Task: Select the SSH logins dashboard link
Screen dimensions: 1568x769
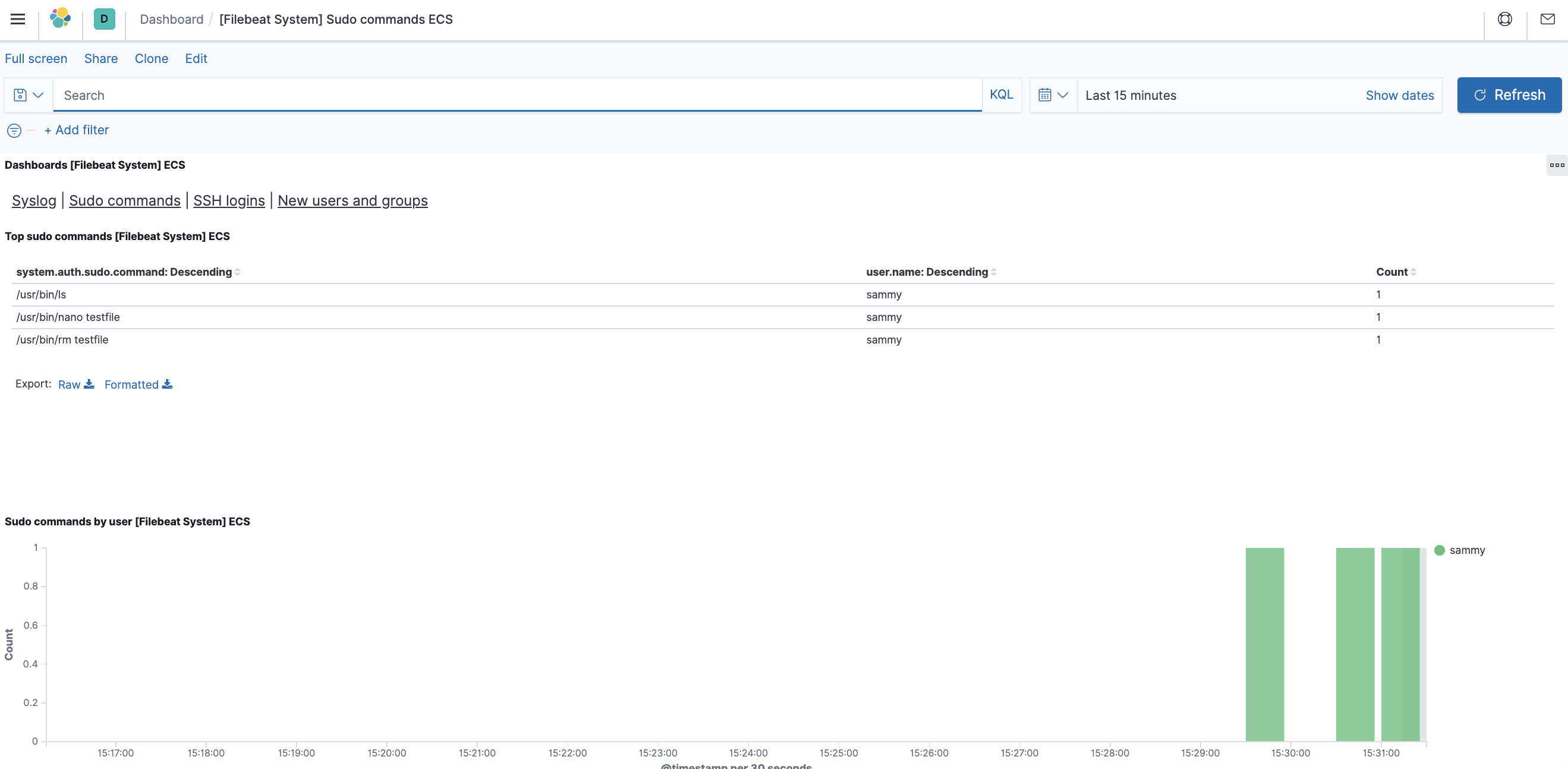Action: (228, 200)
